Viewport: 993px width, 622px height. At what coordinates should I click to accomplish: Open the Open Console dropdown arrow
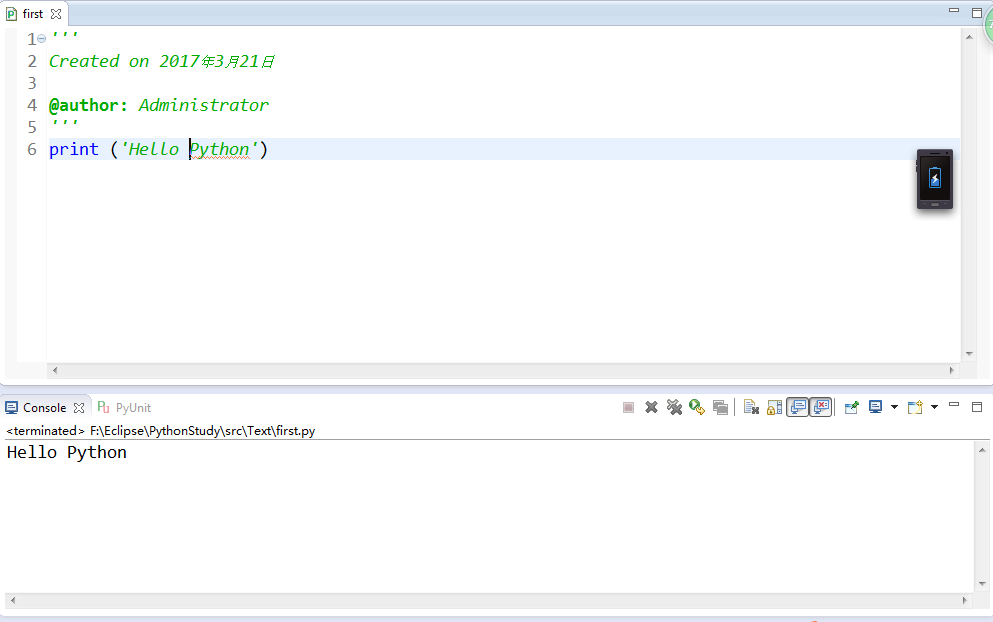pyautogui.click(x=934, y=407)
